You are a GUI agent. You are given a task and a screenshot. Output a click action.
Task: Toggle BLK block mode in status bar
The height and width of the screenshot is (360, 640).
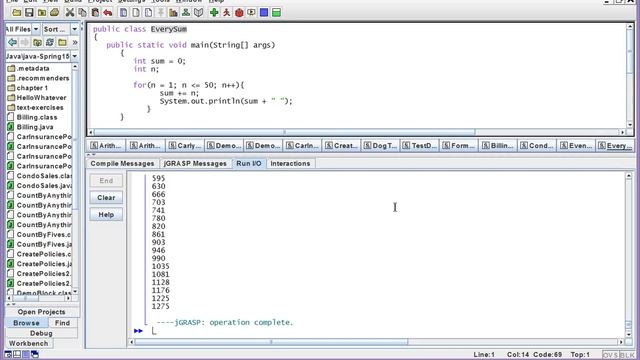pyautogui.click(x=627, y=355)
